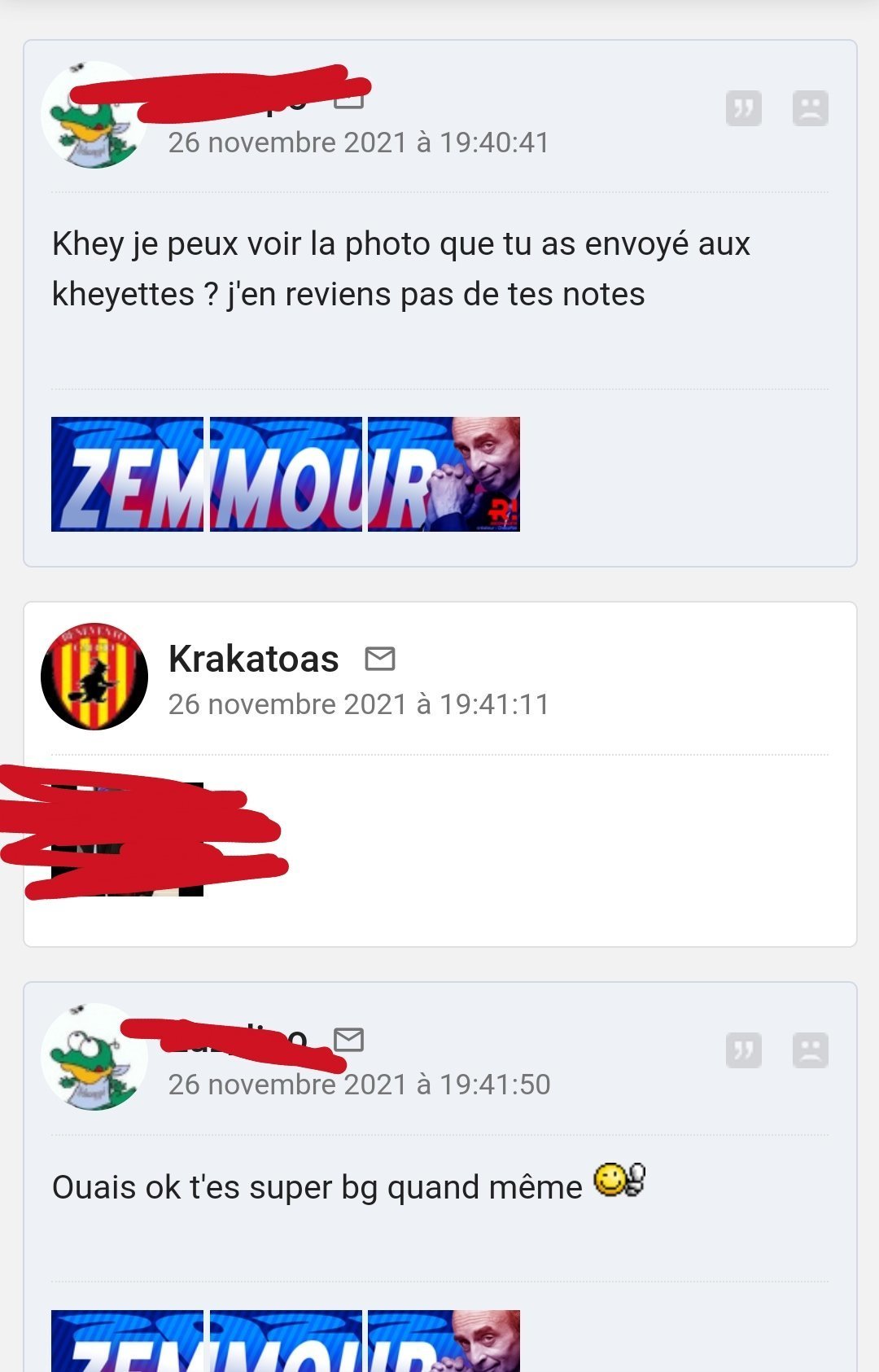Quote the 19:41:50 post
This screenshot has width=879, height=1372.
pyautogui.click(x=743, y=1050)
